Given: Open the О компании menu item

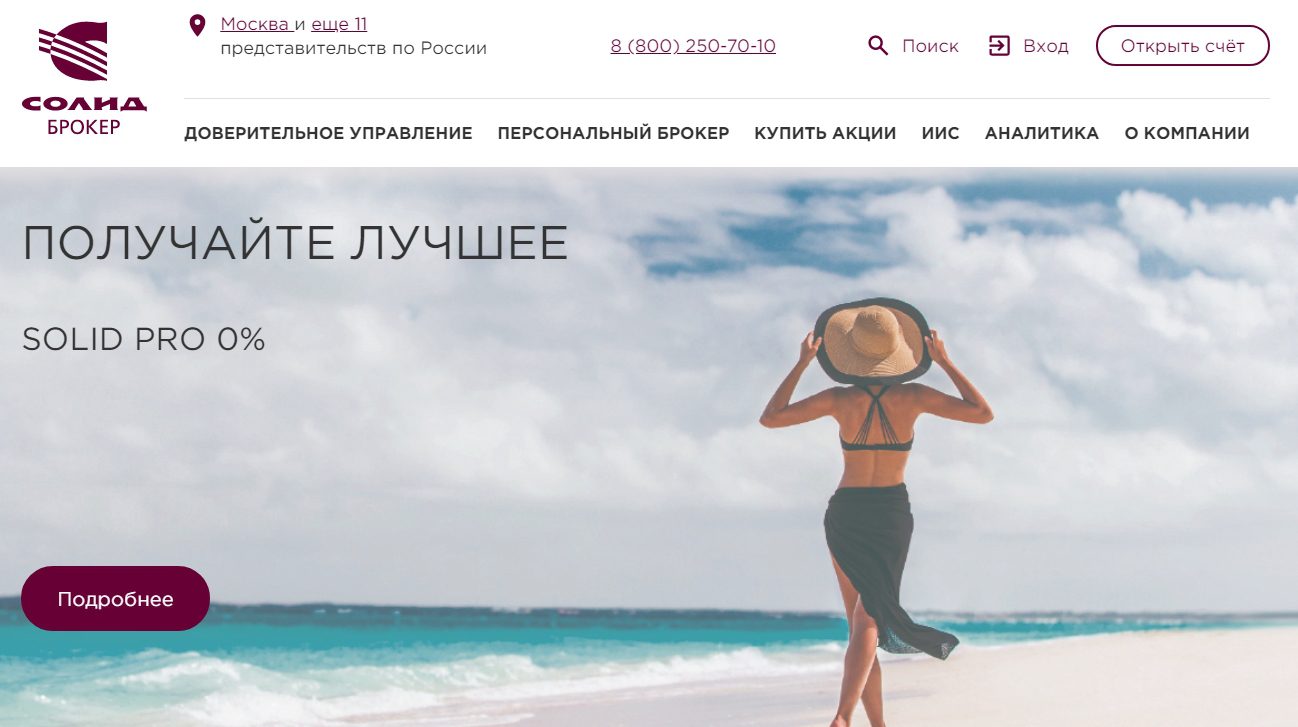Looking at the screenshot, I should click(1187, 133).
